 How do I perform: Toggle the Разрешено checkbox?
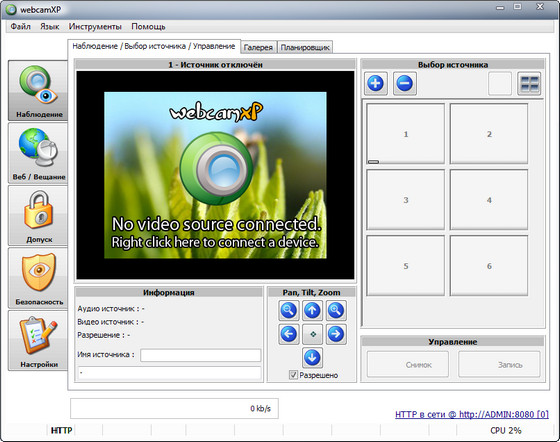293,375
